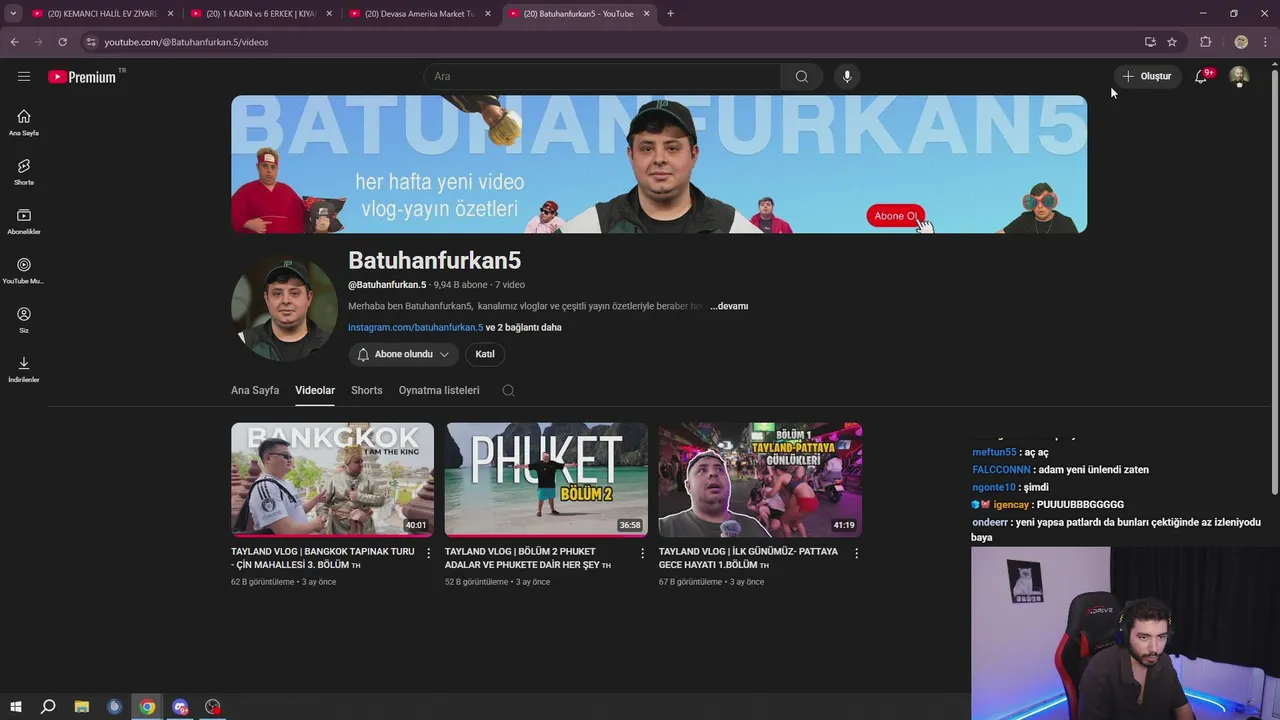Click the channel banner image
This screenshot has width=1280, height=720.
tap(659, 164)
